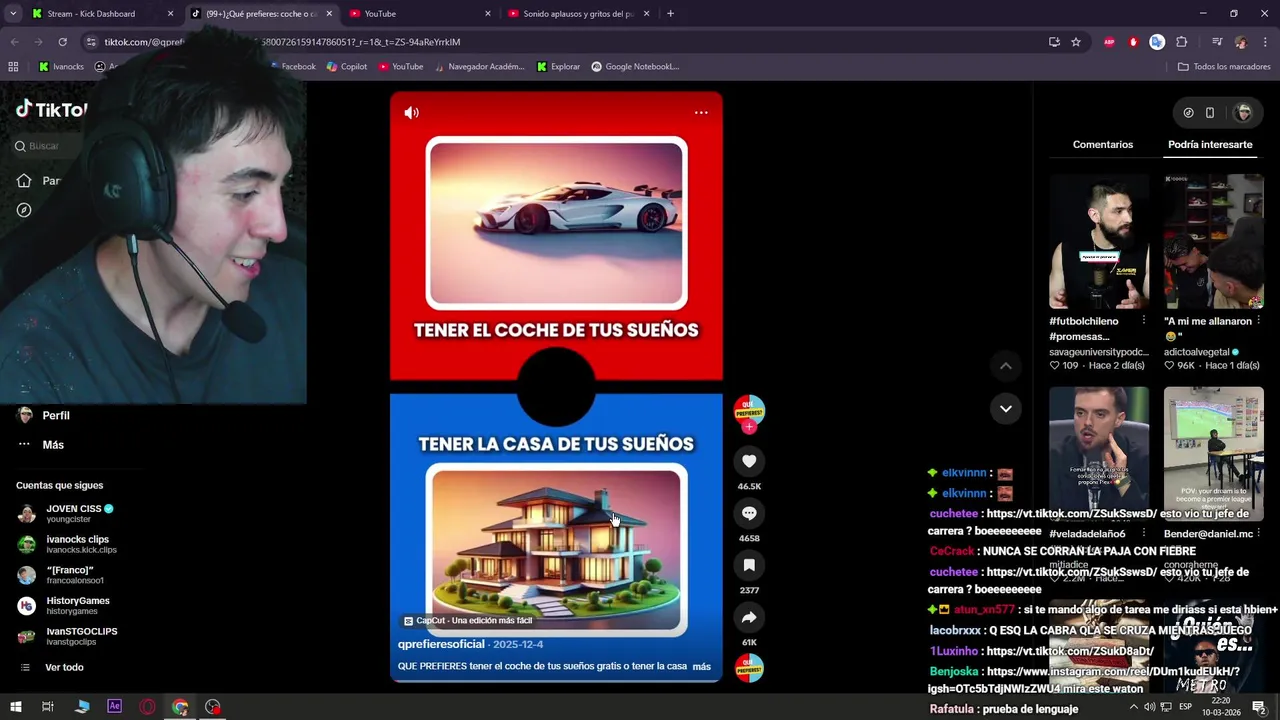1280x720 pixels.
Task: Save the video with the bookmark icon
Action: tap(749, 565)
